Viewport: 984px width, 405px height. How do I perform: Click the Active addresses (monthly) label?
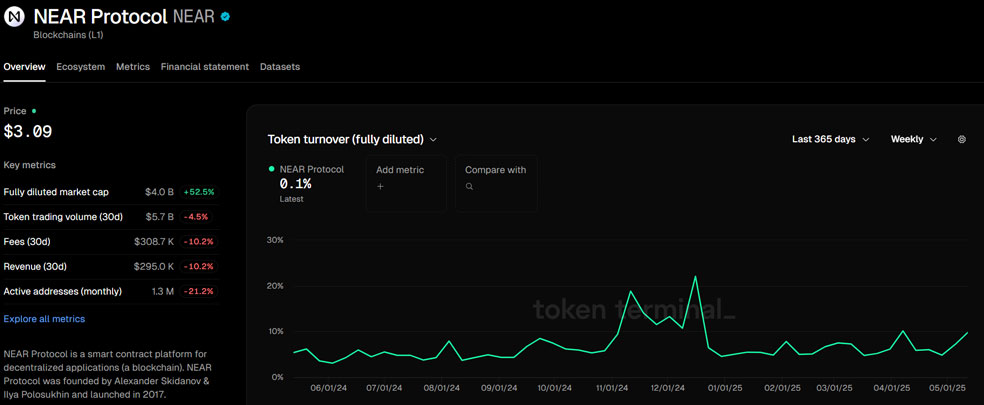(x=63, y=292)
